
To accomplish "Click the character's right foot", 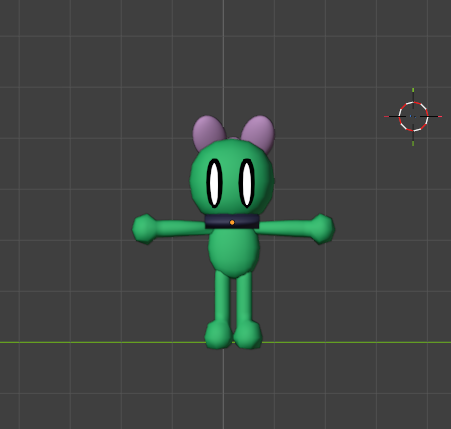I will point(247,335).
